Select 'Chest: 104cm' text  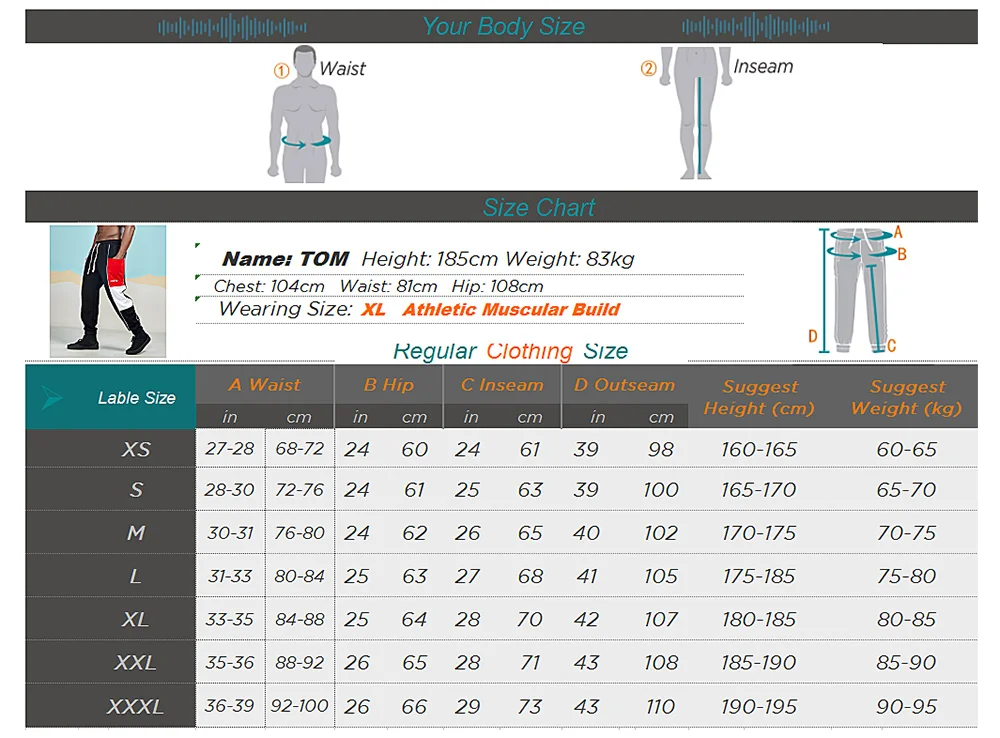pos(268,286)
